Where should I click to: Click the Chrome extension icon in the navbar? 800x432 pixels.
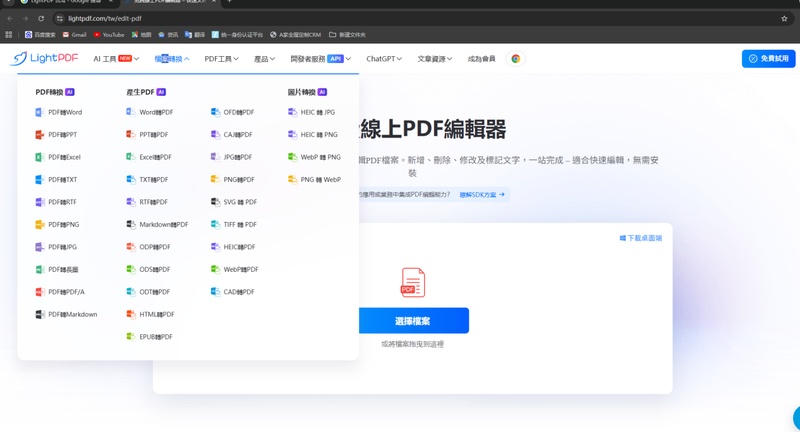coord(516,59)
